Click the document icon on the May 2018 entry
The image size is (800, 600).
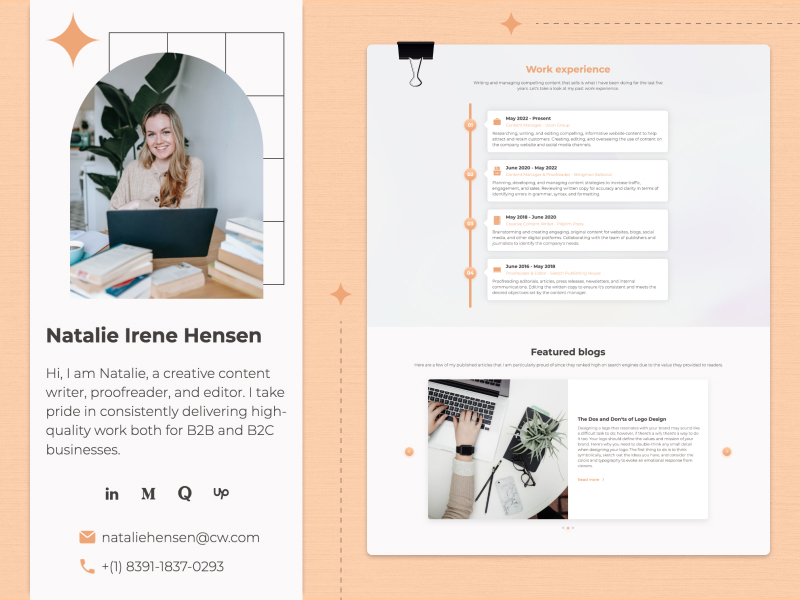497,218
